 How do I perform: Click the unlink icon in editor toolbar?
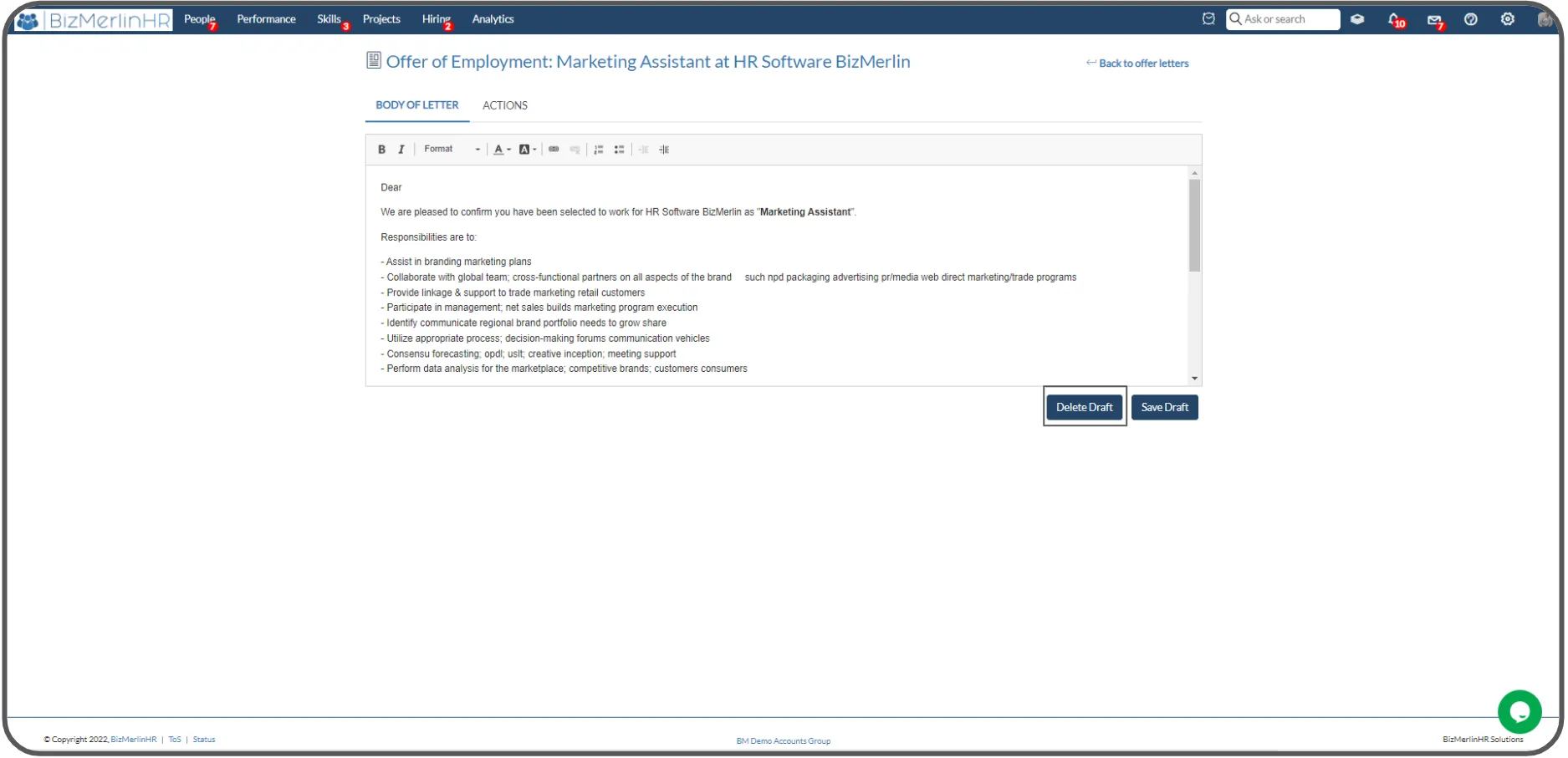(x=575, y=150)
